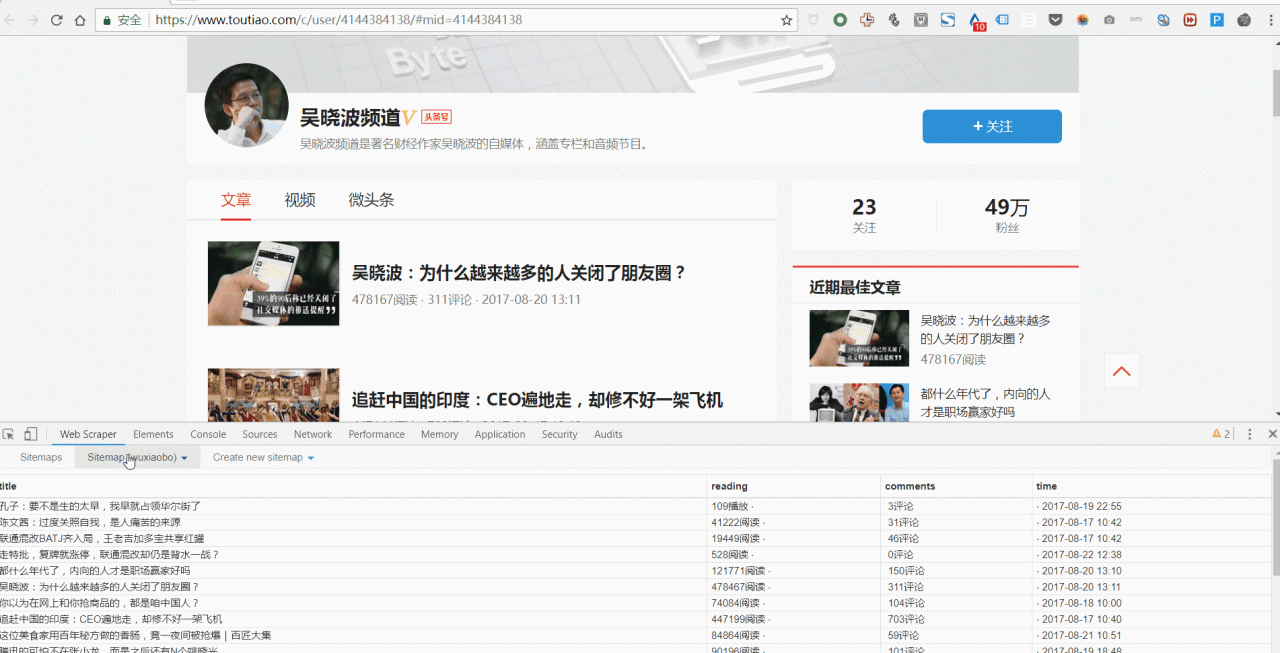The width and height of the screenshot is (1280, 653).
Task: Click the blue P extension icon
Action: 1217,20
